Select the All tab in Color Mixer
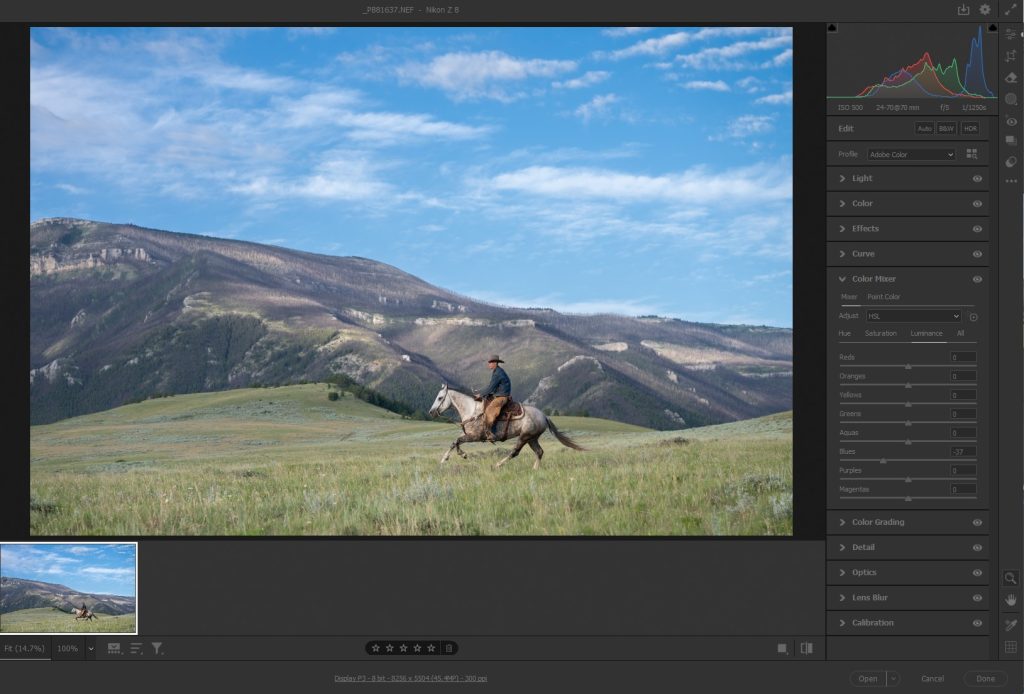 (960, 334)
